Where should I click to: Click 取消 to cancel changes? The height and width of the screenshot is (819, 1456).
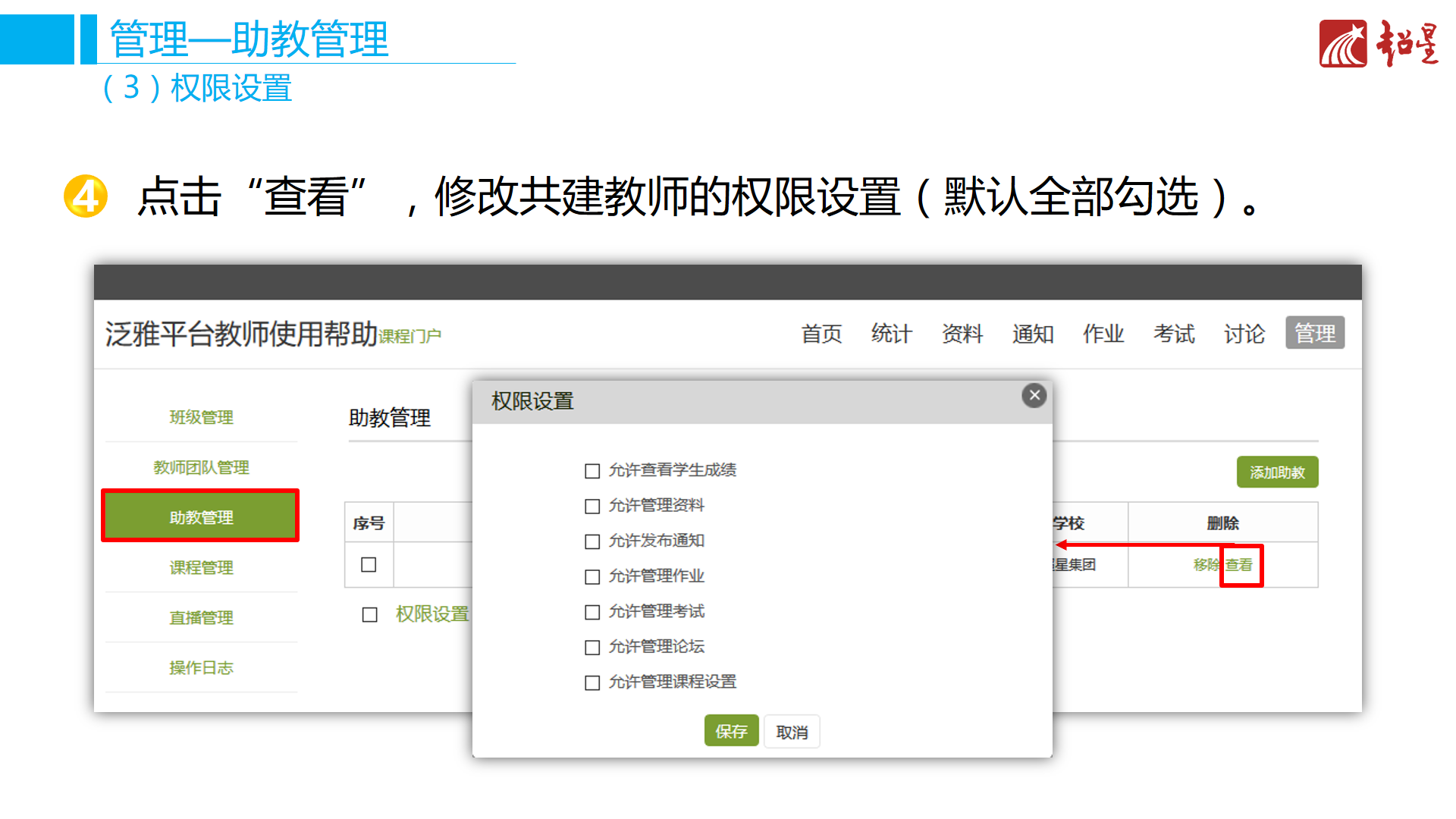coord(792,732)
